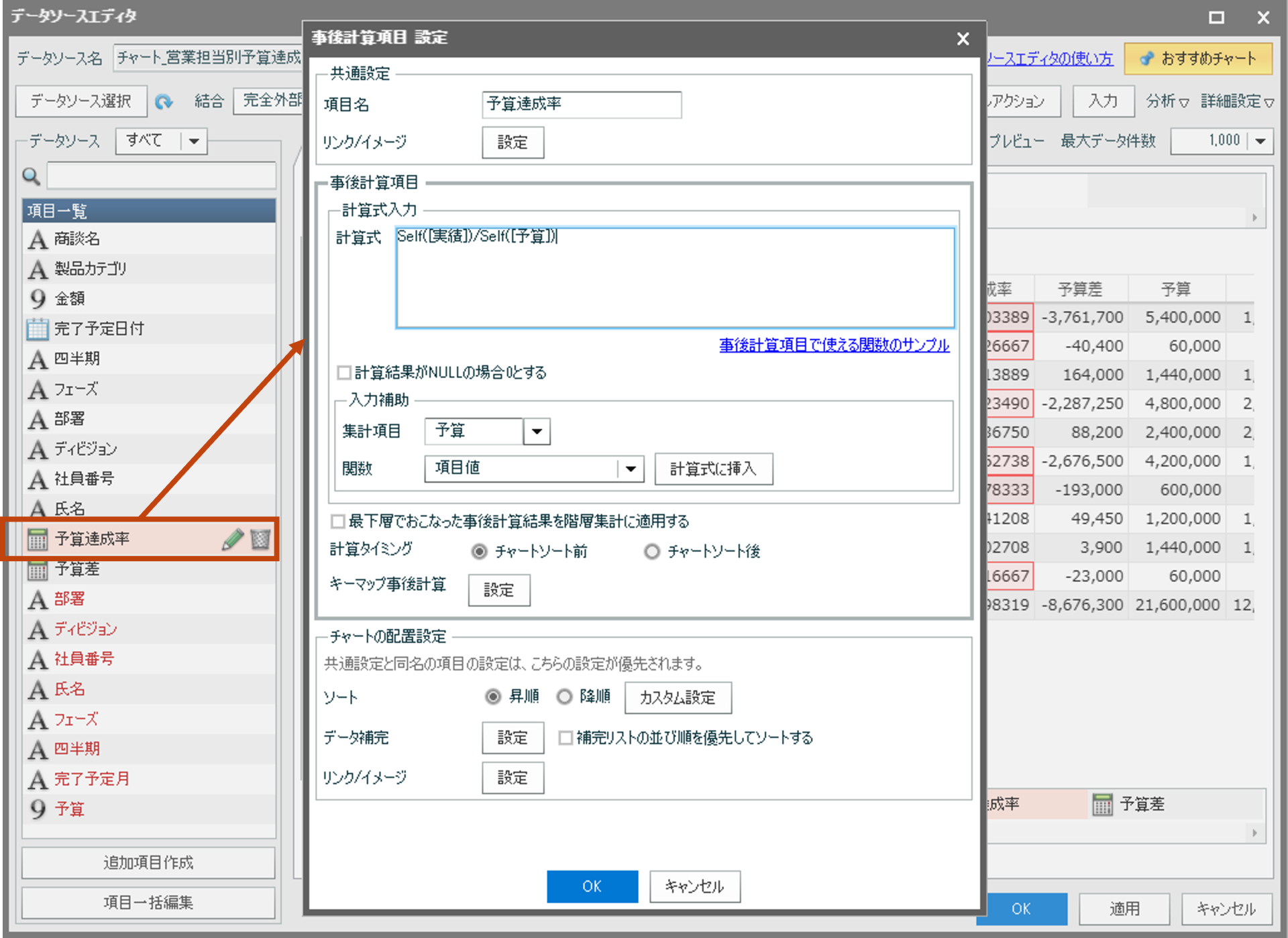Click キャンセル in the 事後計算項目 dialog
Screen dimensions: 1288x938
pos(694,886)
